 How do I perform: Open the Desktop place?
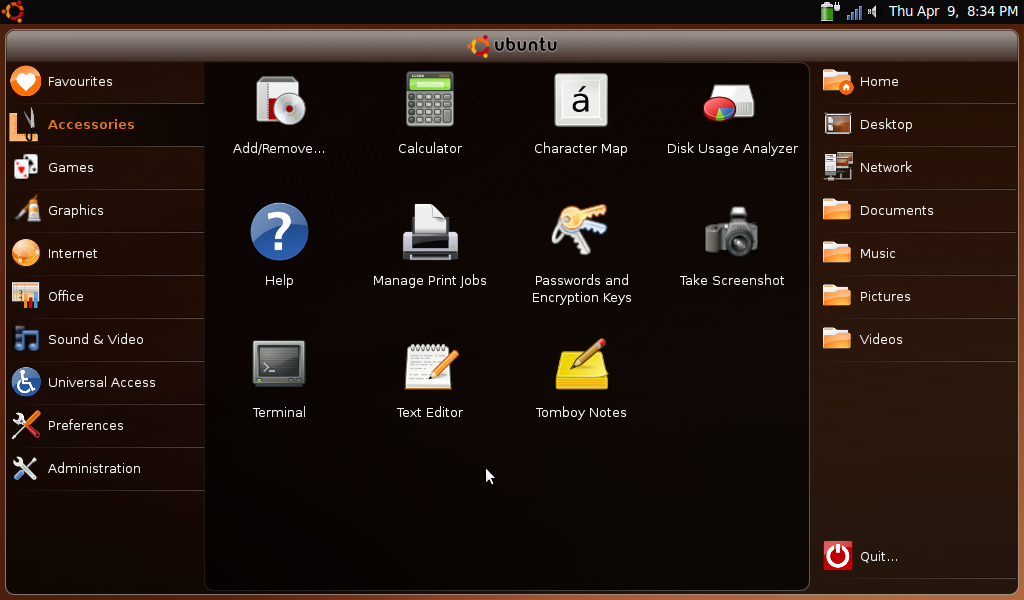tap(919, 125)
